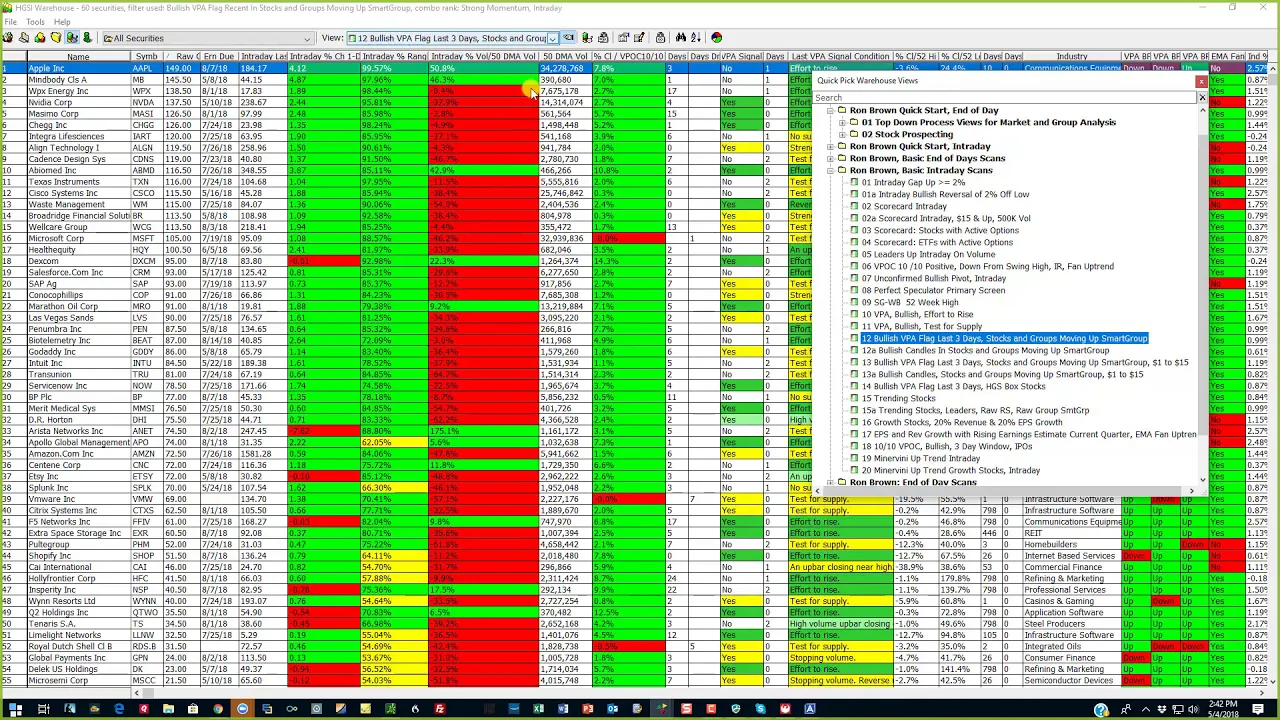This screenshot has width=1280, height=720.
Task: Select 11 VPA, Bullish, Test for Supply
Action: 921,326
